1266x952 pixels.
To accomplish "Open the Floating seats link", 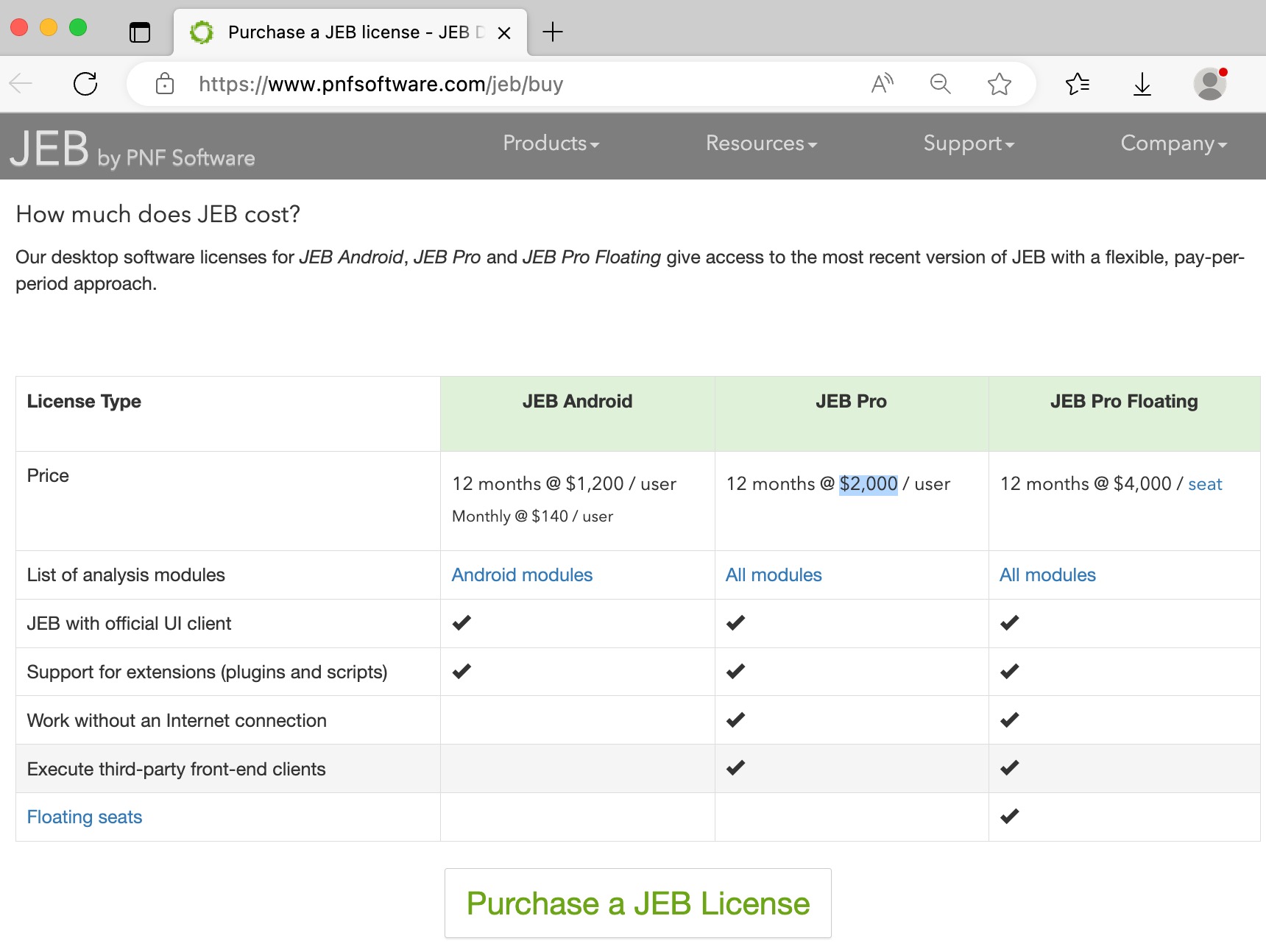I will pyautogui.click(x=85, y=817).
